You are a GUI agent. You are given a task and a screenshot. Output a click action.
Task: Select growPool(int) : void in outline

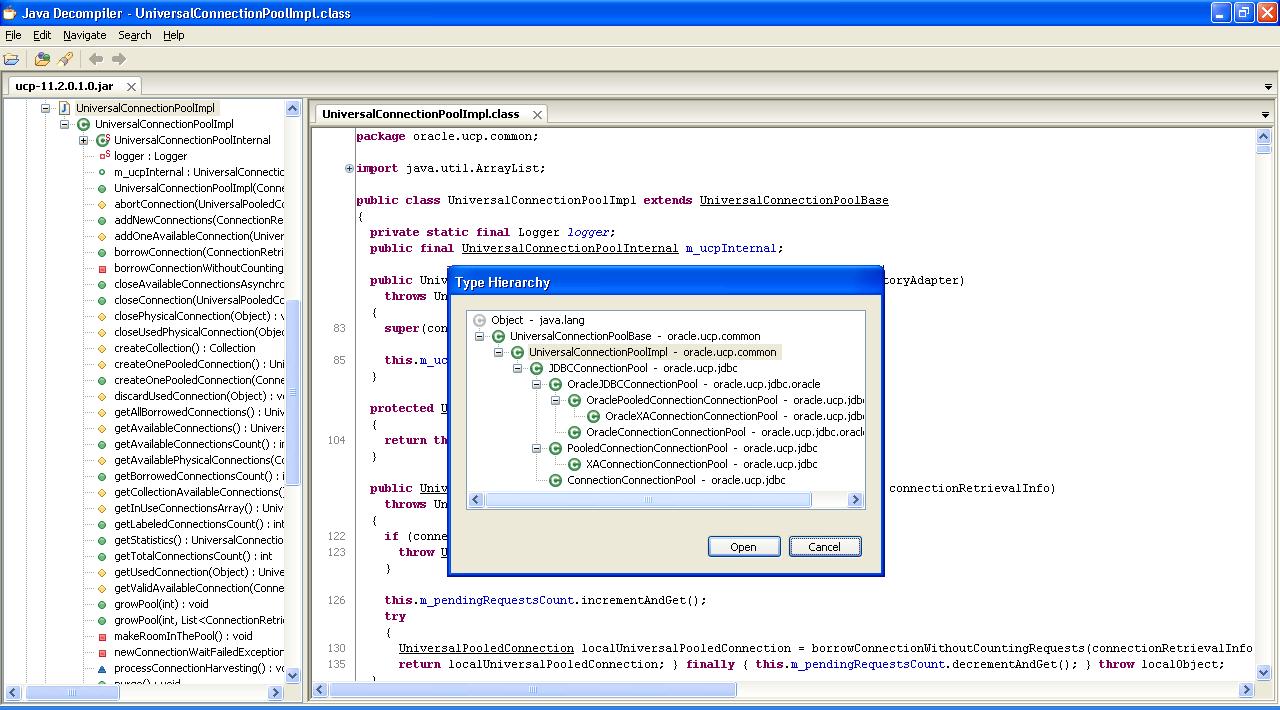coord(161,604)
